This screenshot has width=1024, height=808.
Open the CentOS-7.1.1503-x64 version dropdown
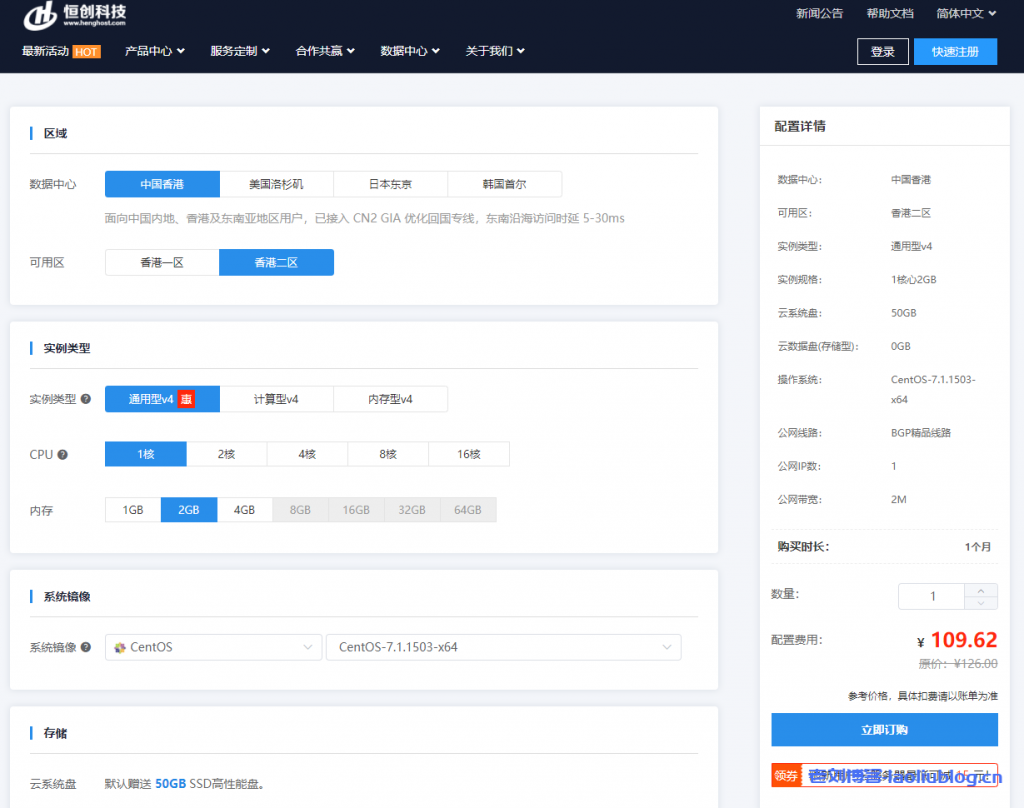point(503,647)
